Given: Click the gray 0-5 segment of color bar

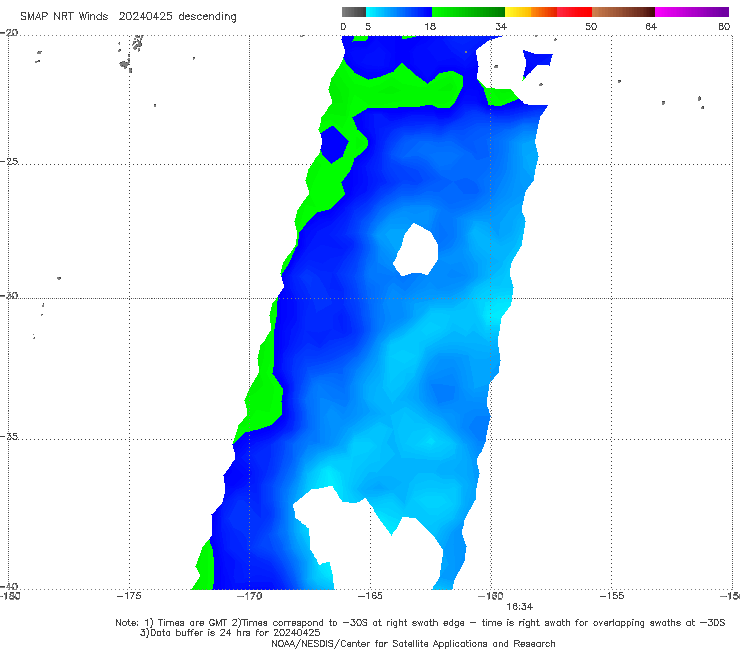Looking at the screenshot, I should pyautogui.click(x=354, y=12).
